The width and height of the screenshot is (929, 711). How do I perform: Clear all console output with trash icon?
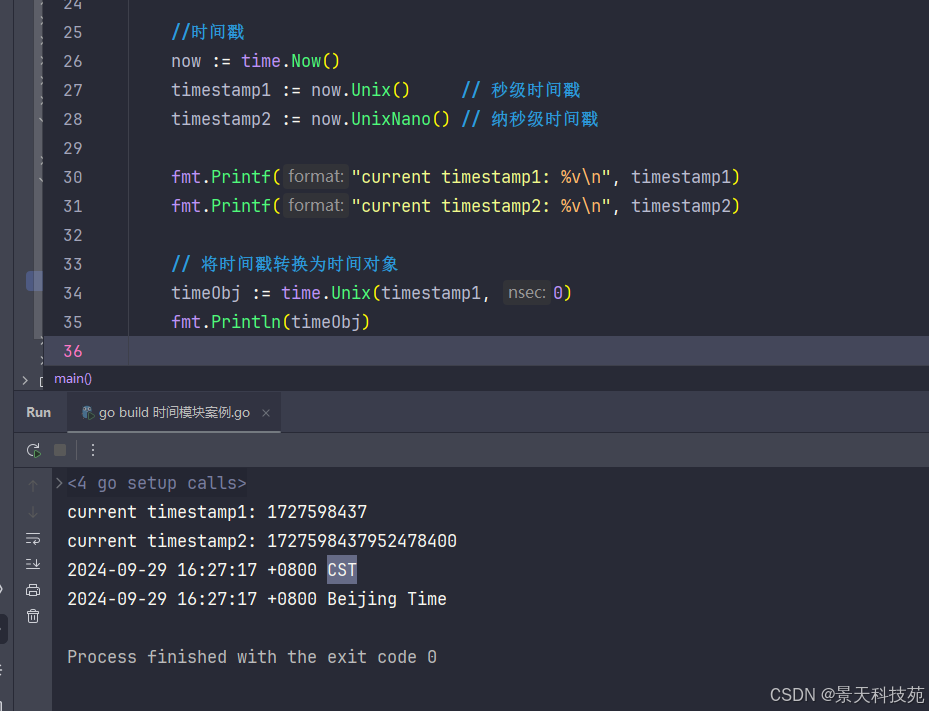point(33,616)
